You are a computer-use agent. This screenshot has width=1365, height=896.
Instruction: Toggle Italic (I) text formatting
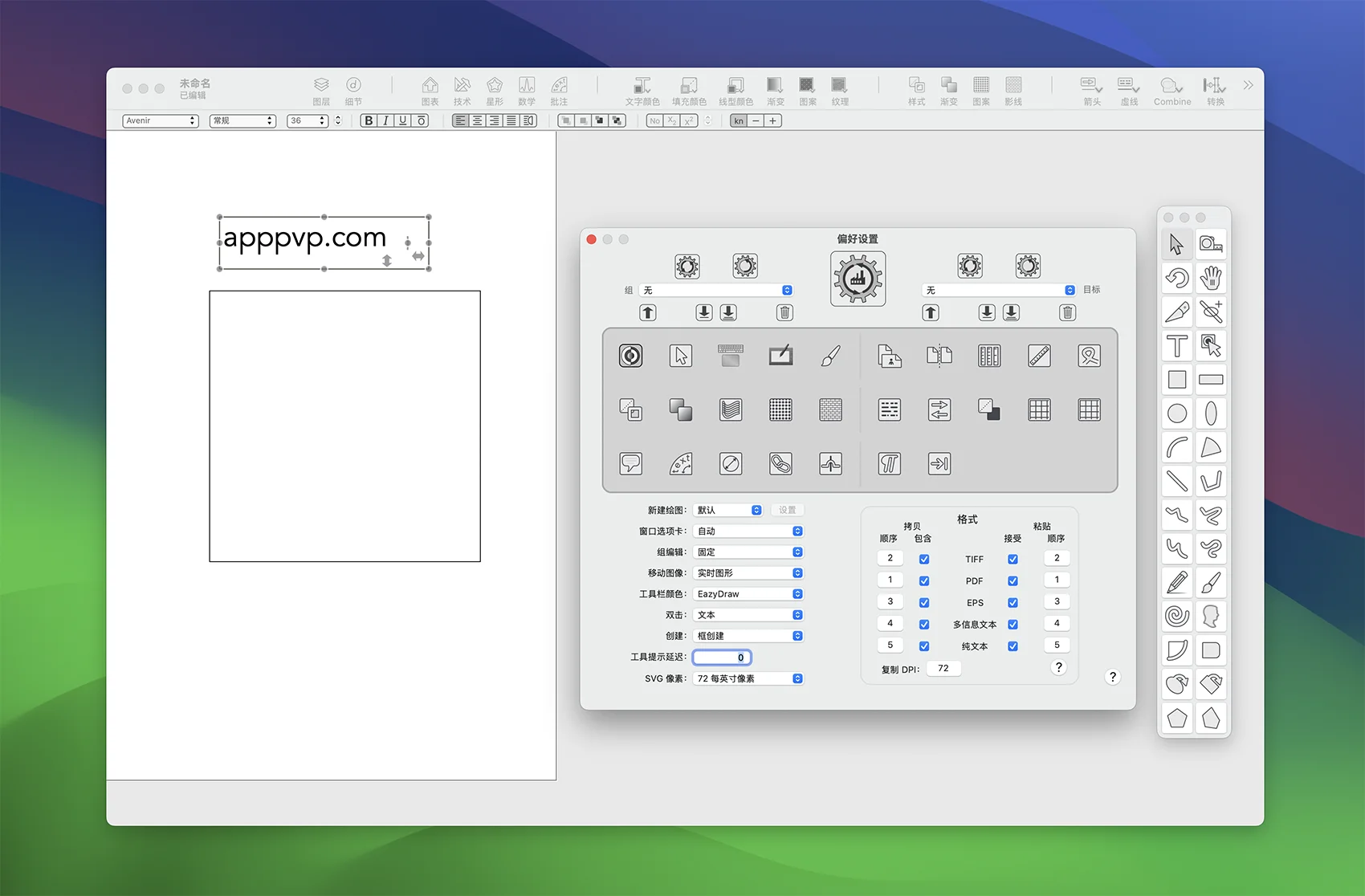click(385, 120)
